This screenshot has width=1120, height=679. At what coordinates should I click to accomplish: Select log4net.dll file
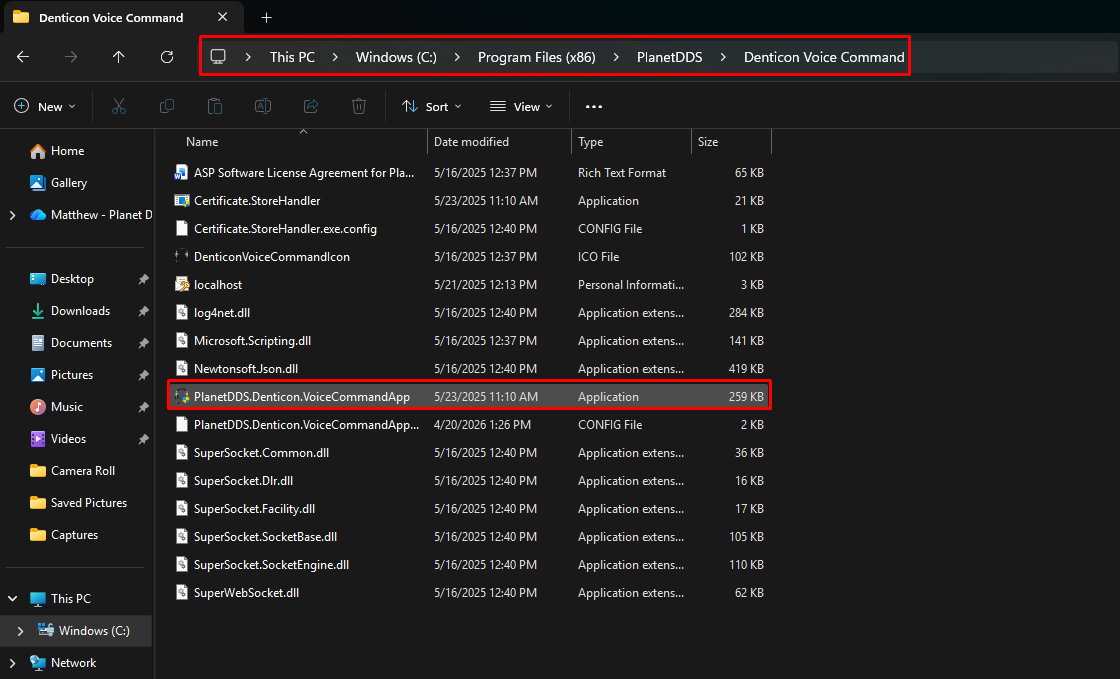469,313
